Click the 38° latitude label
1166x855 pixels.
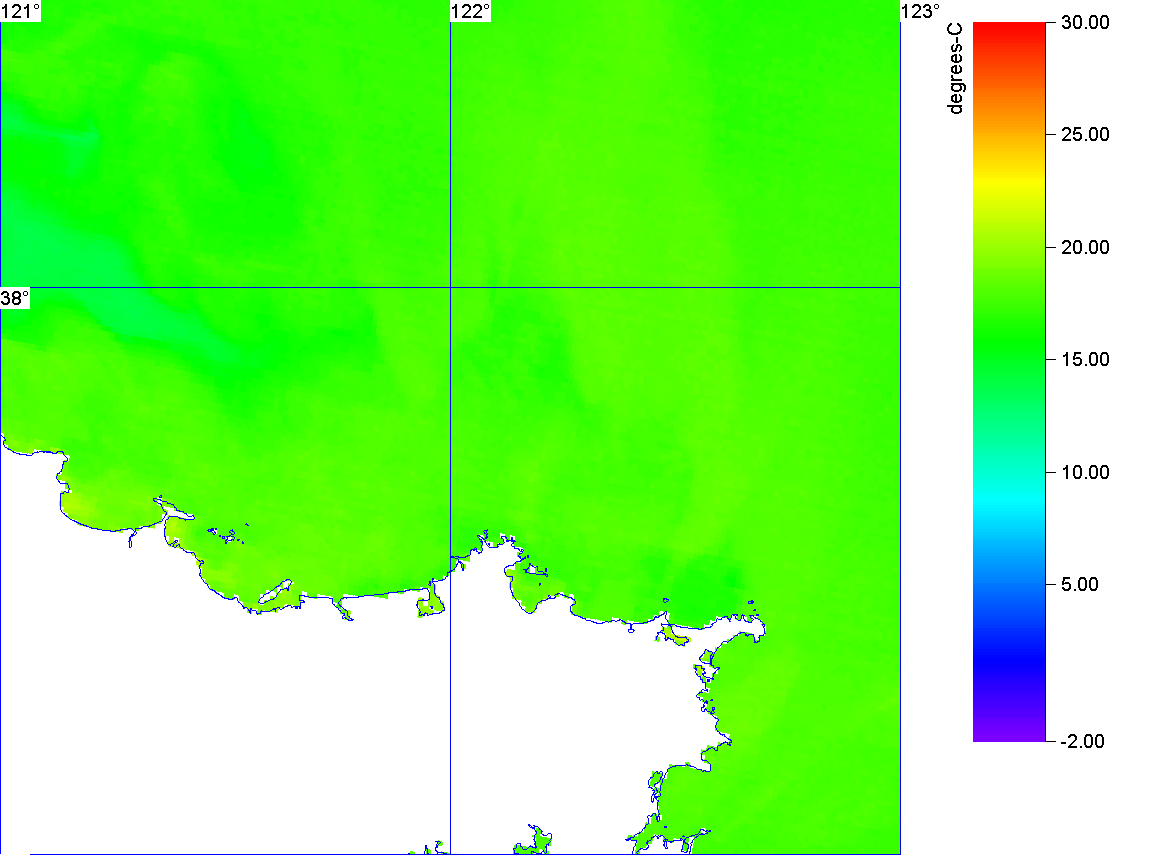click(x=15, y=298)
